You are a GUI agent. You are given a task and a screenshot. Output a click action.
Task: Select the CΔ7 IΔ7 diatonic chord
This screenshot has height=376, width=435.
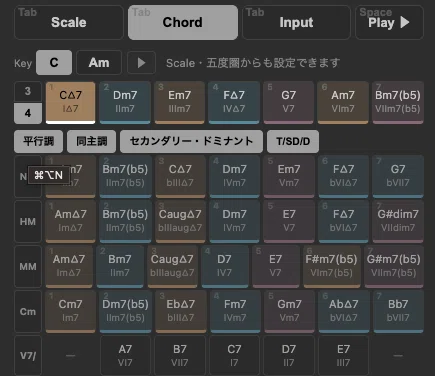click(70, 102)
